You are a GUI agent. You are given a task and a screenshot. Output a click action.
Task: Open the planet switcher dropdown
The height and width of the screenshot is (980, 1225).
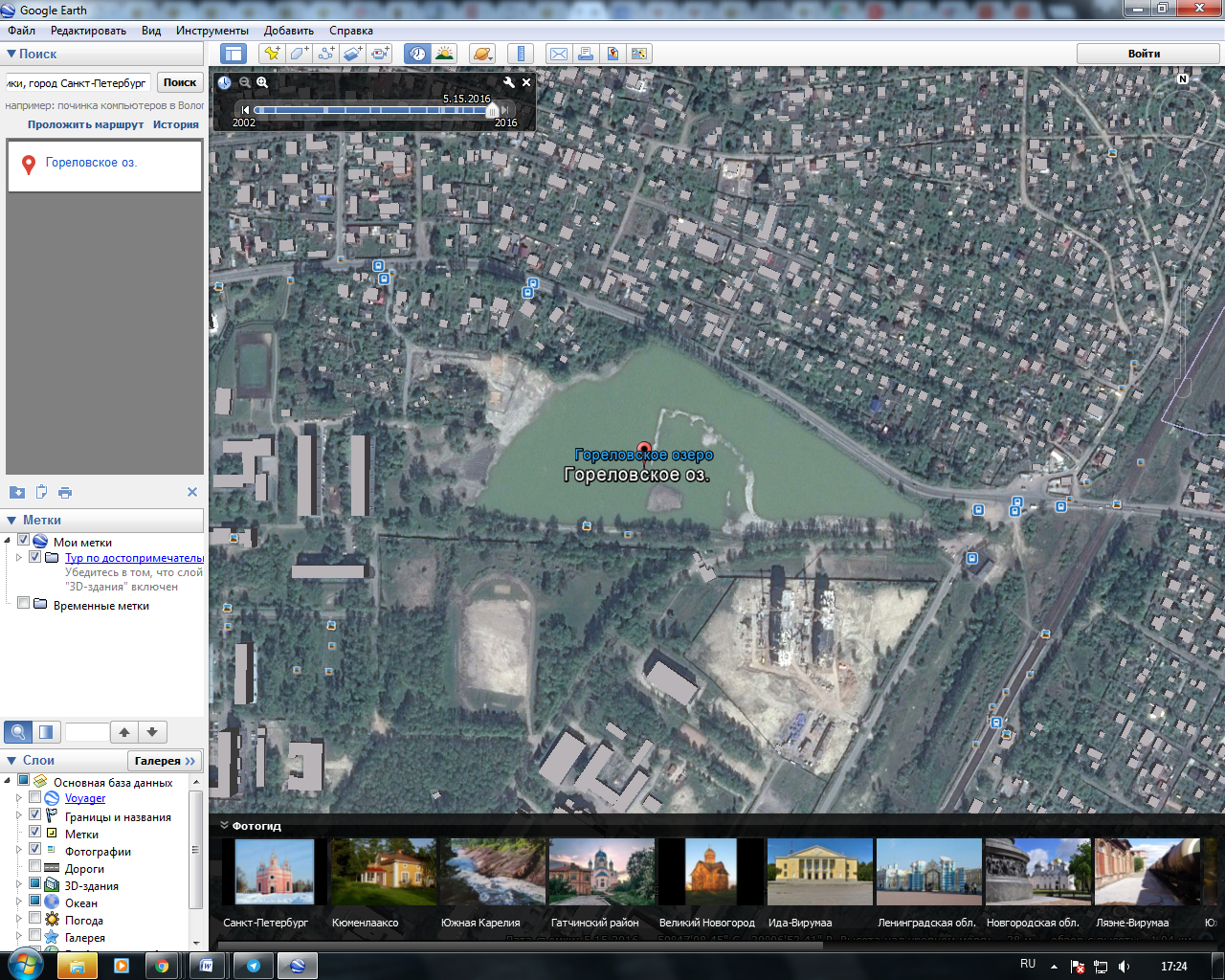tap(482, 54)
